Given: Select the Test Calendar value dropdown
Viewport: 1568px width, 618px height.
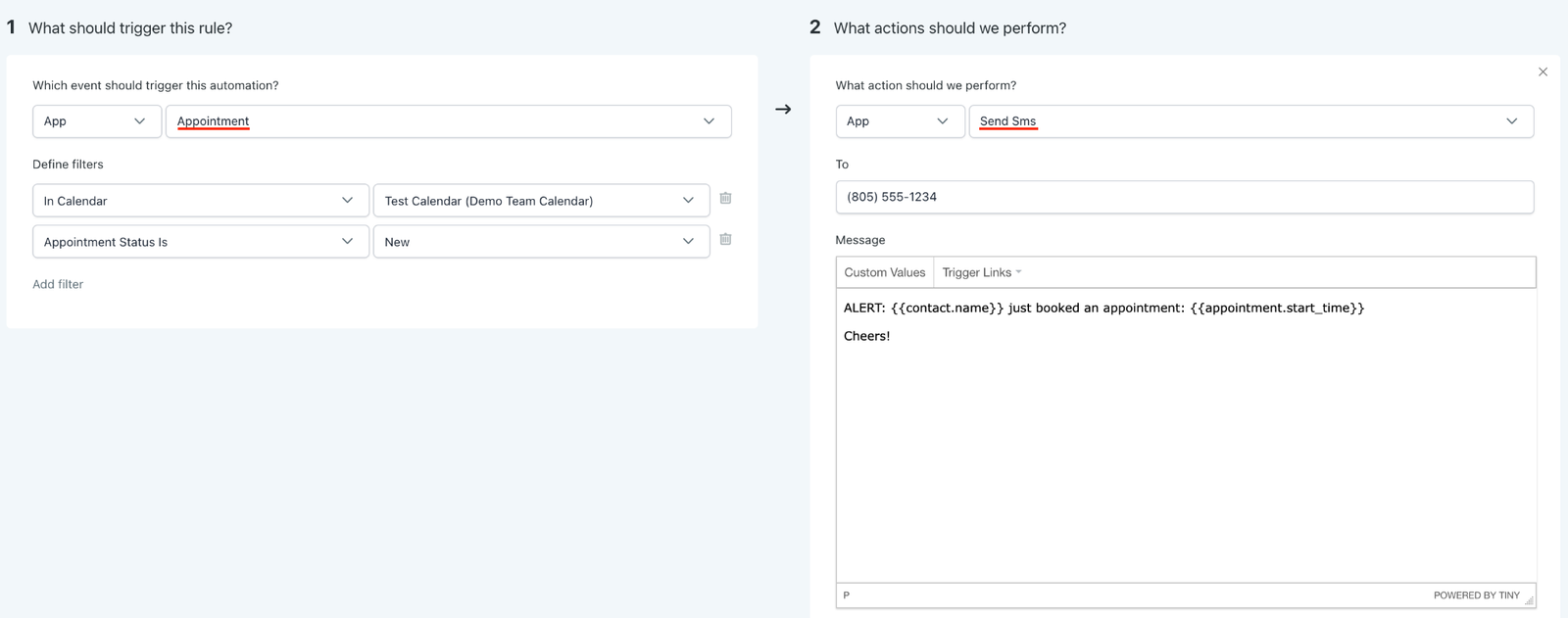Looking at the screenshot, I should (541, 201).
